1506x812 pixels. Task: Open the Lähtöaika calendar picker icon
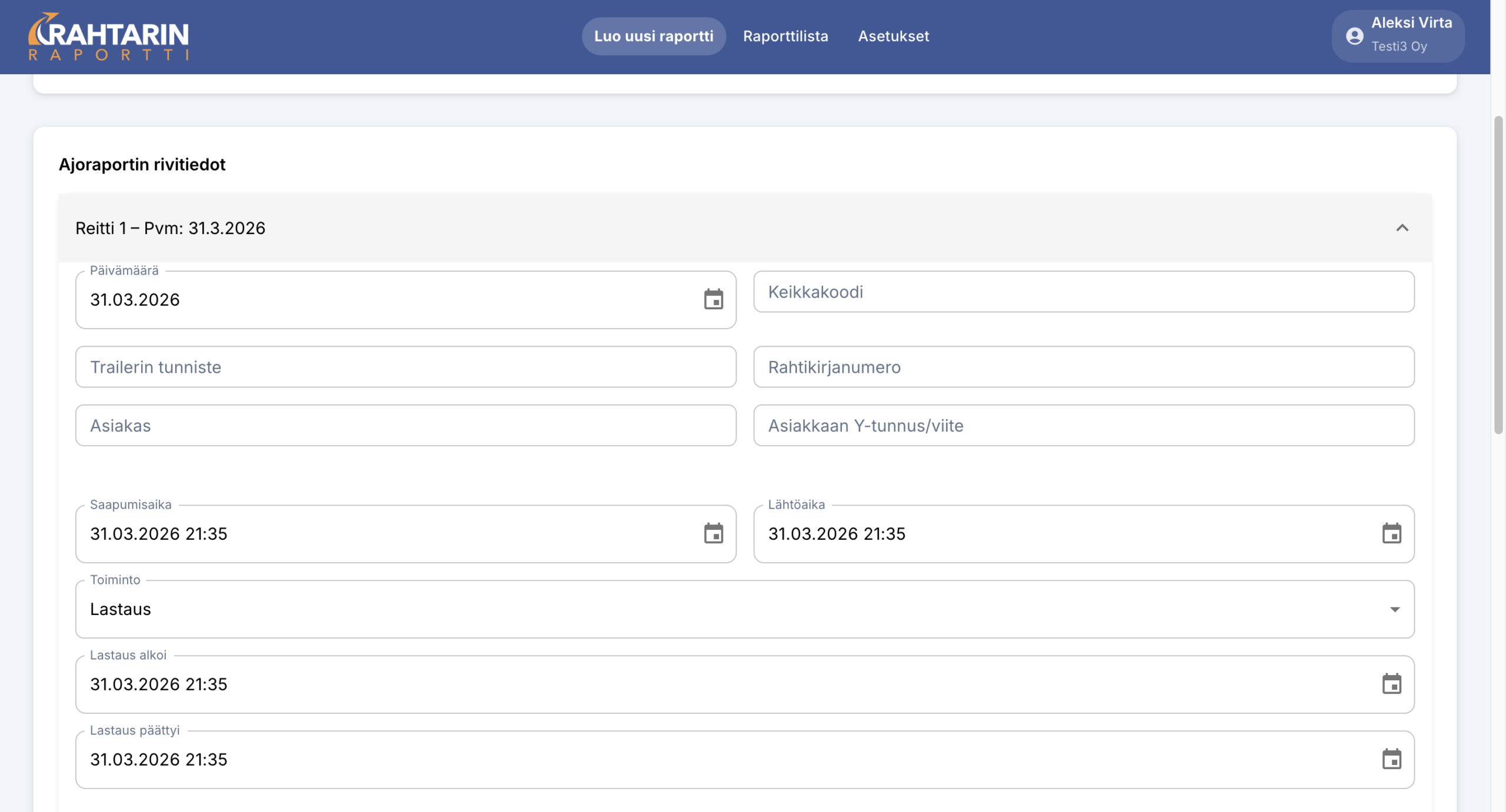point(1392,533)
